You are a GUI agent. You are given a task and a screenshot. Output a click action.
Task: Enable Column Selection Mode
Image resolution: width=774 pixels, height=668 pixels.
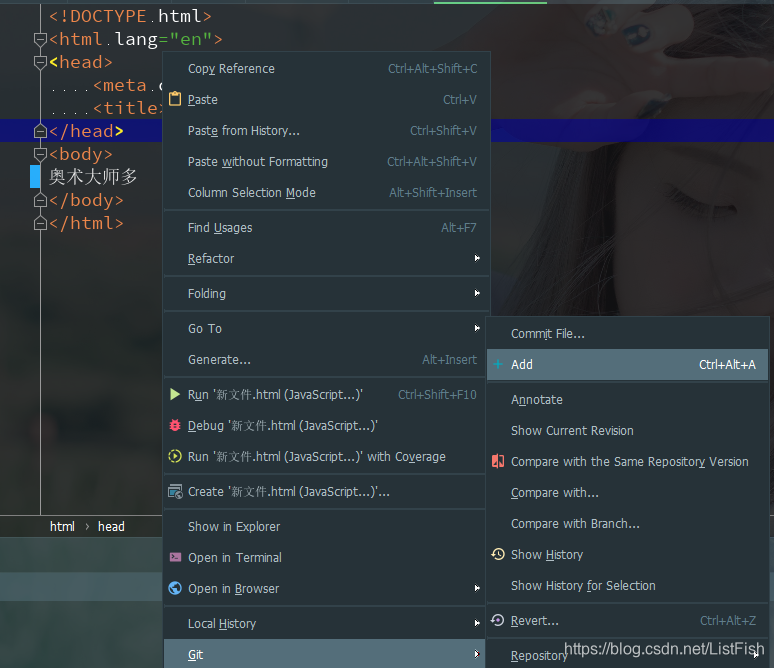(x=326, y=193)
